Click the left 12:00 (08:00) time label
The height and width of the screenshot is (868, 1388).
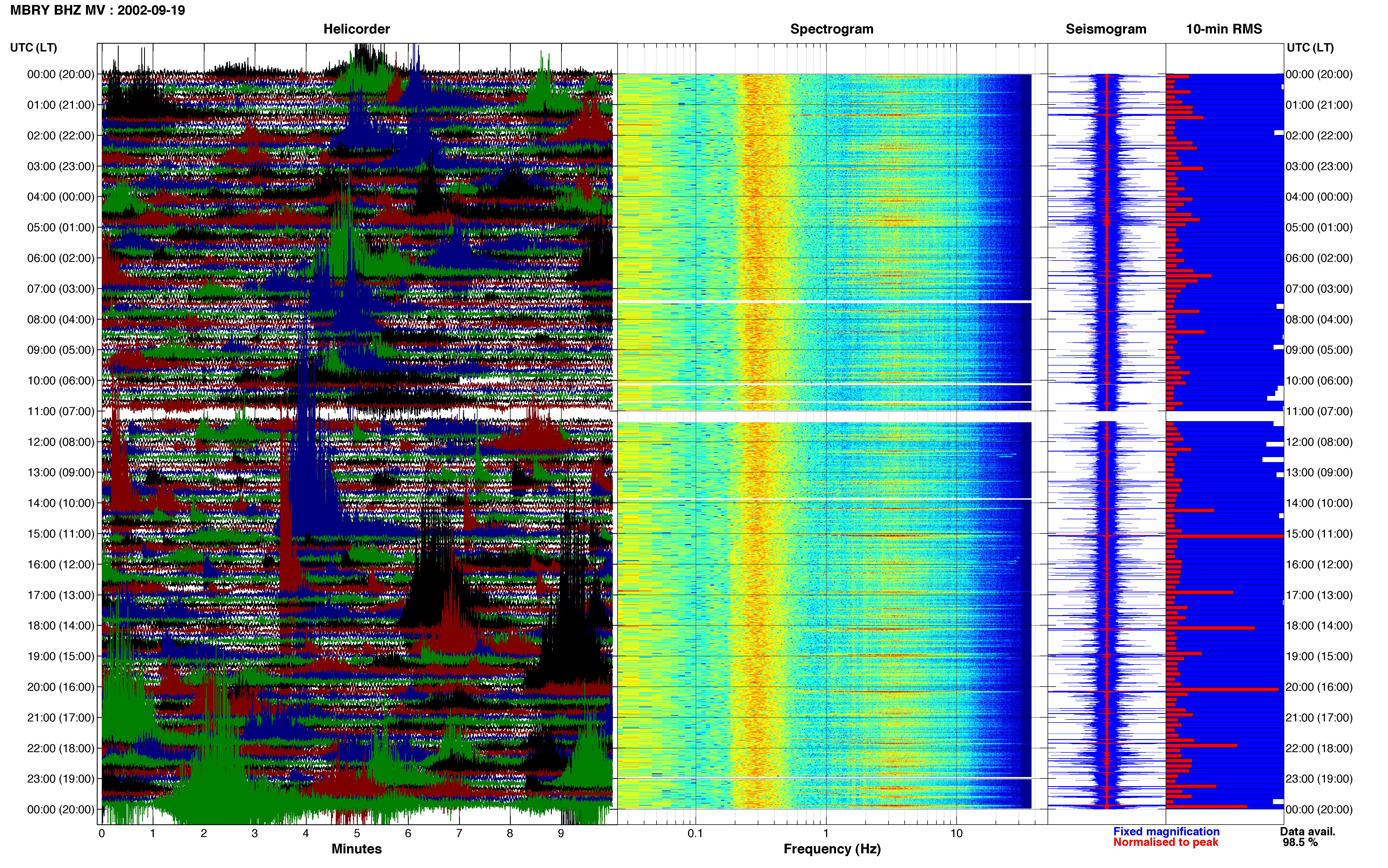point(61,442)
